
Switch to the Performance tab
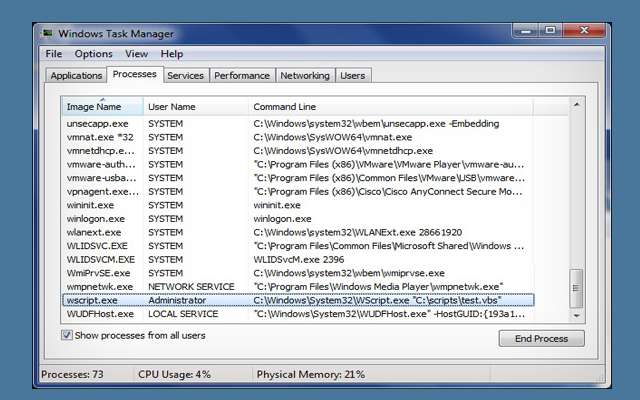pyautogui.click(x=242, y=75)
